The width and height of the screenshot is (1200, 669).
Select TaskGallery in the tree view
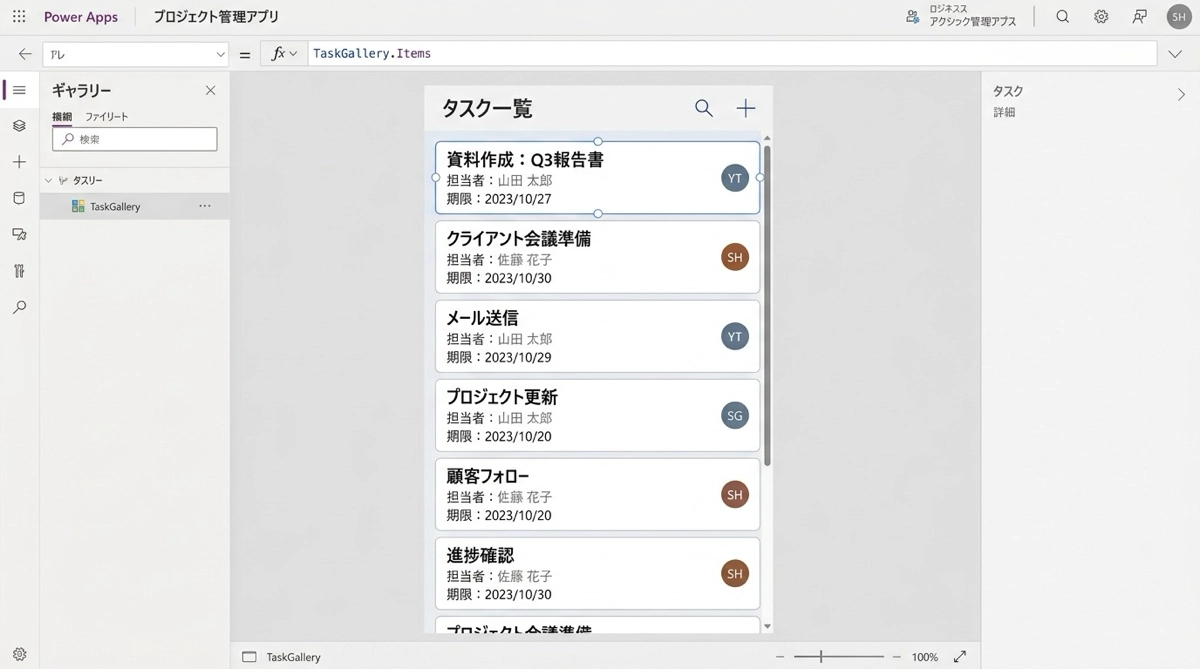point(115,207)
